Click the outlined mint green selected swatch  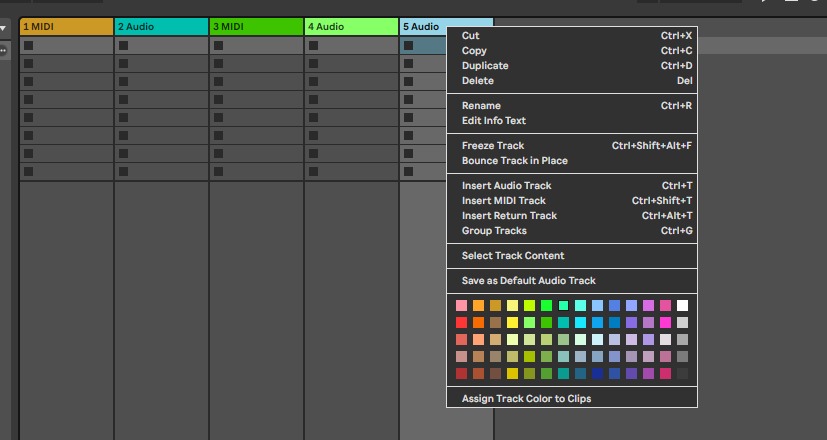tap(563, 305)
